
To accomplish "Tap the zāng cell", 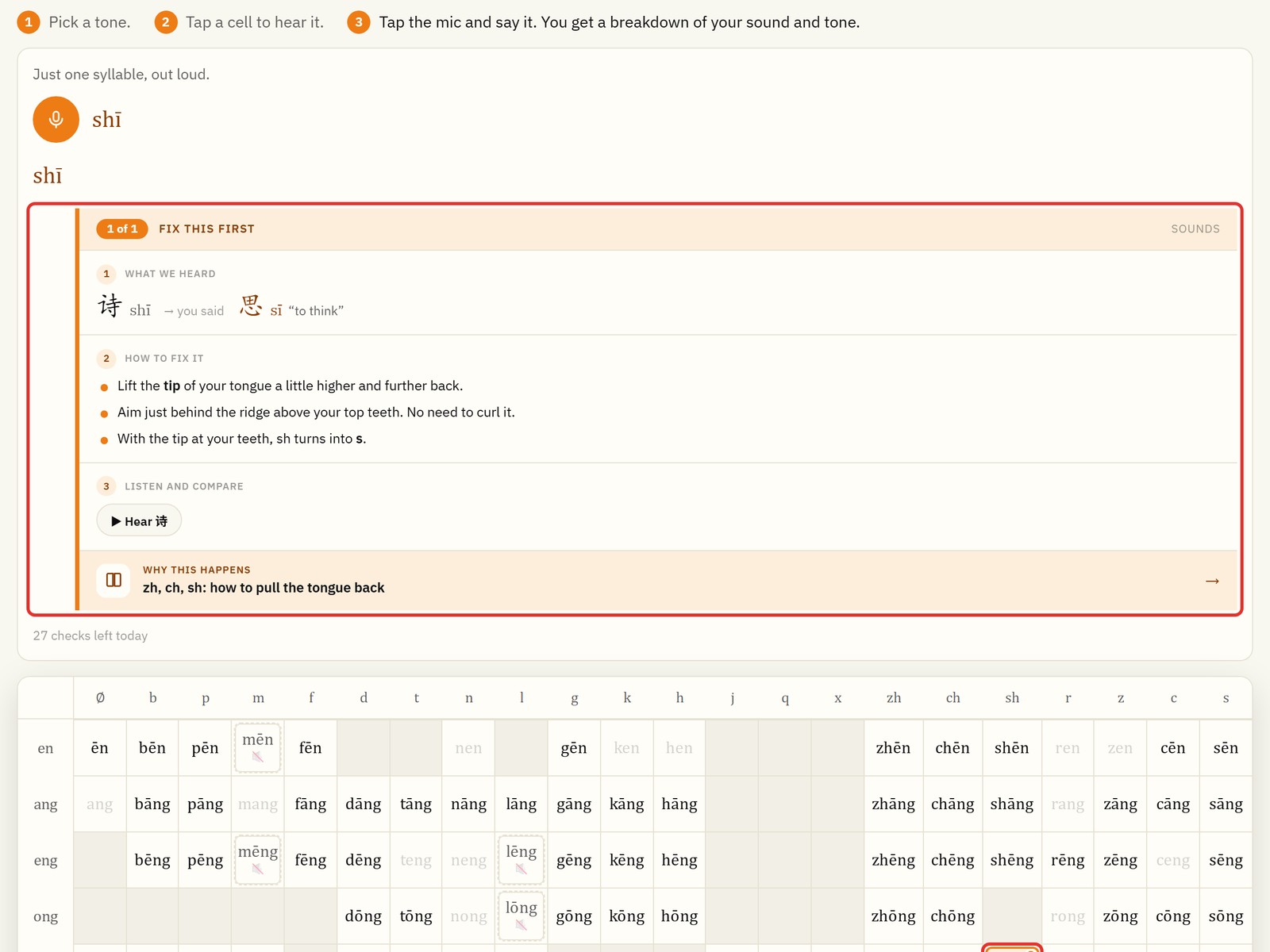I will [x=1121, y=804].
